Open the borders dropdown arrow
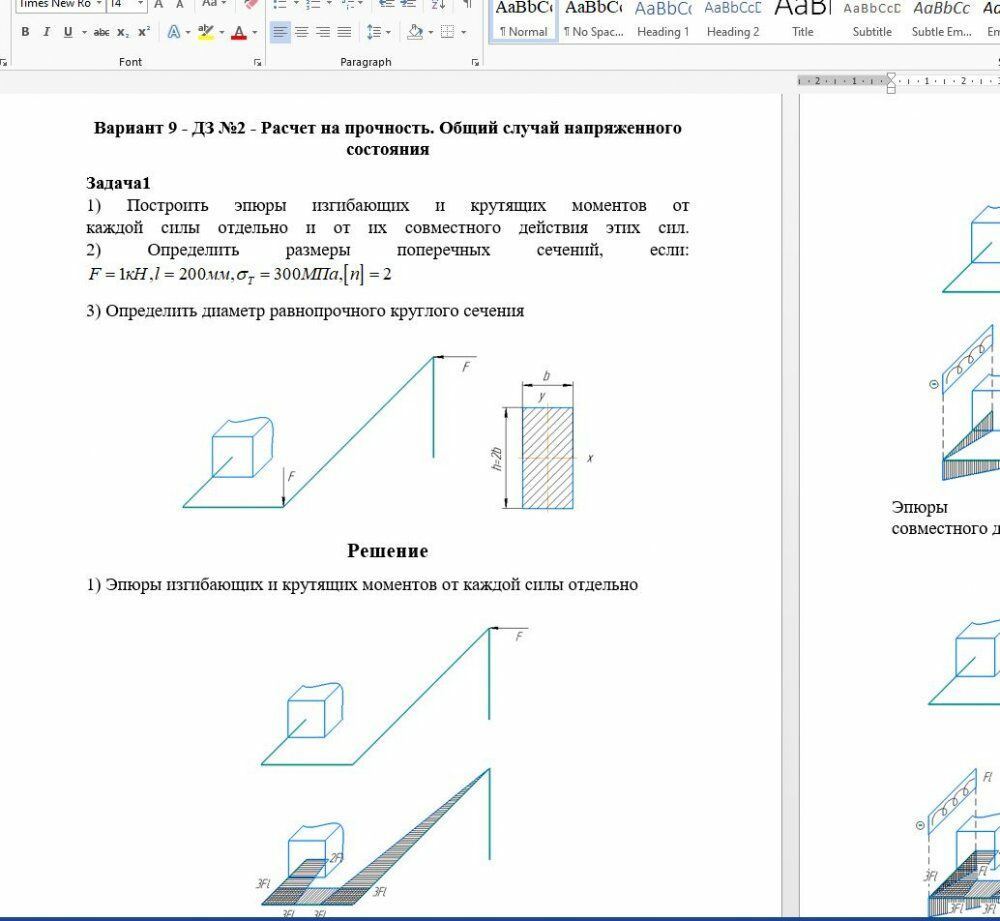This screenshot has width=1000, height=921. click(x=463, y=32)
